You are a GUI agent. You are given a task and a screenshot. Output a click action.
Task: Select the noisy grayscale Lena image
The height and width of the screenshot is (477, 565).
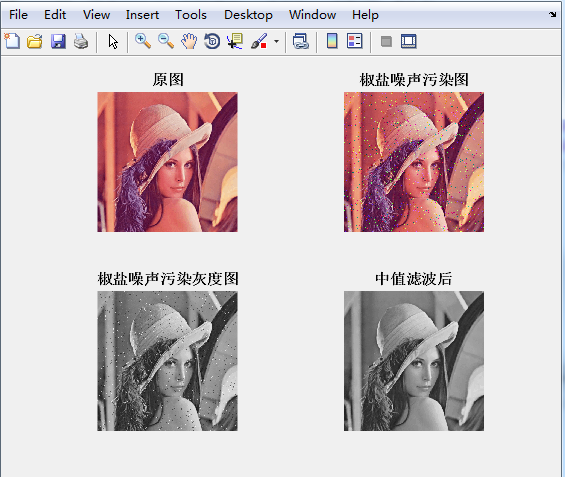(x=167, y=361)
